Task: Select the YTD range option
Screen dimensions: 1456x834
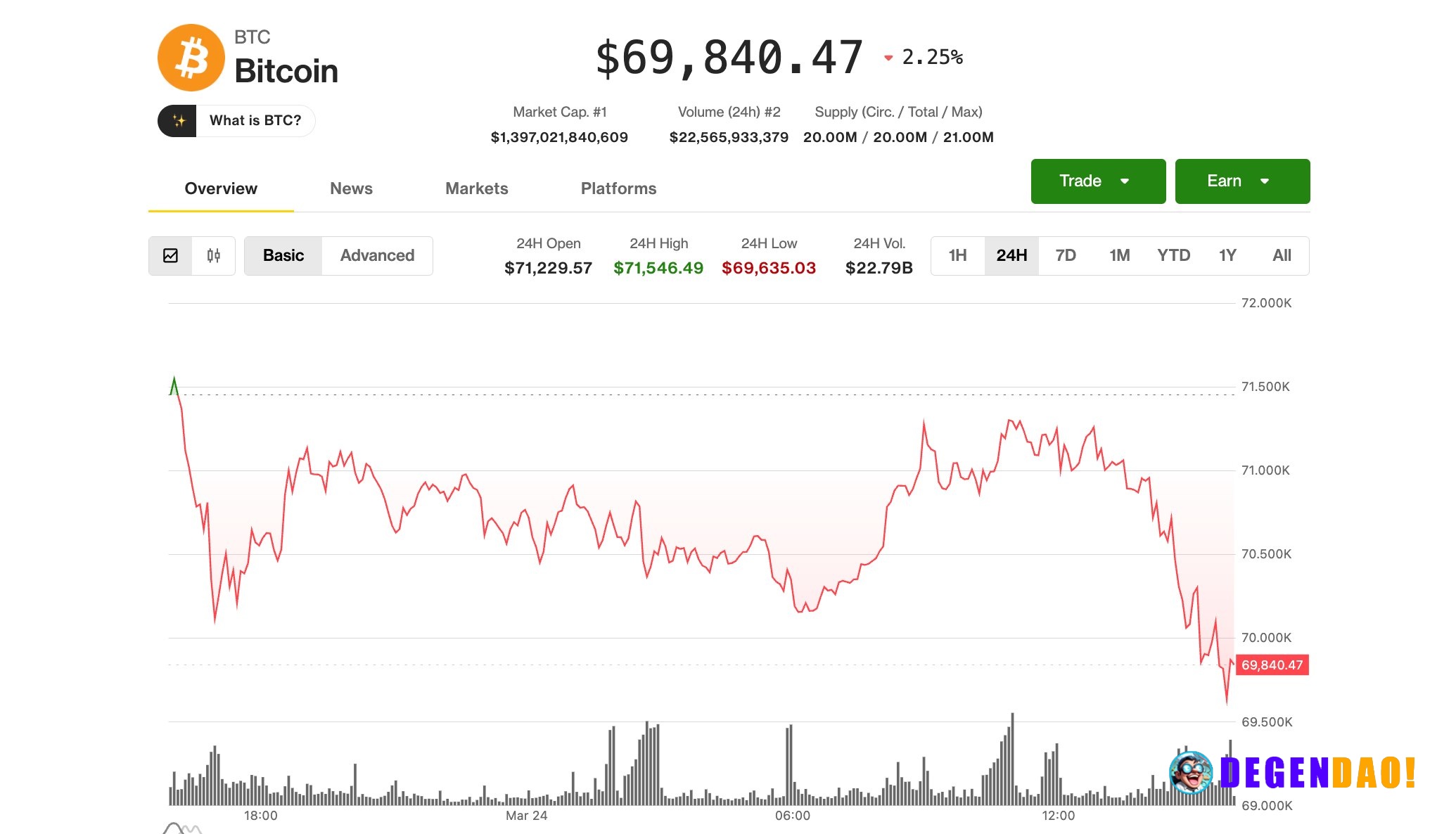Action: 1173,255
